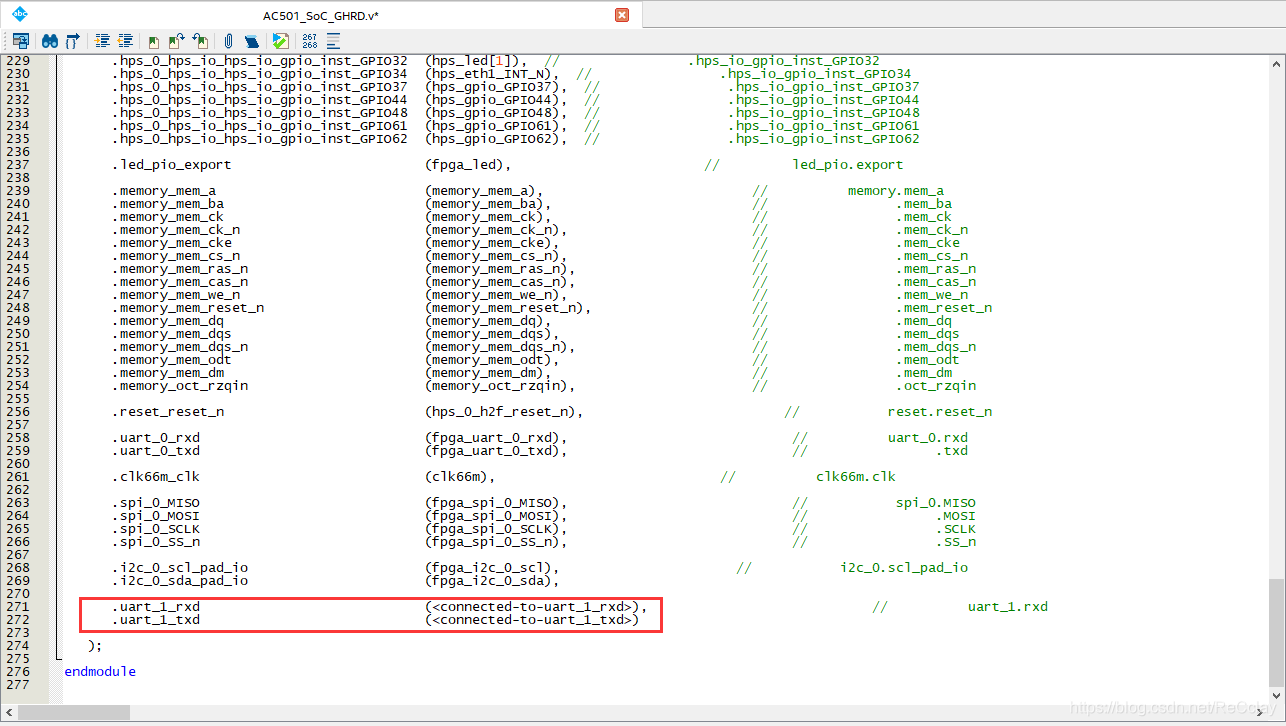Click the reset.reset_n comment
This screenshot has width=1286, height=726.
pos(940,411)
